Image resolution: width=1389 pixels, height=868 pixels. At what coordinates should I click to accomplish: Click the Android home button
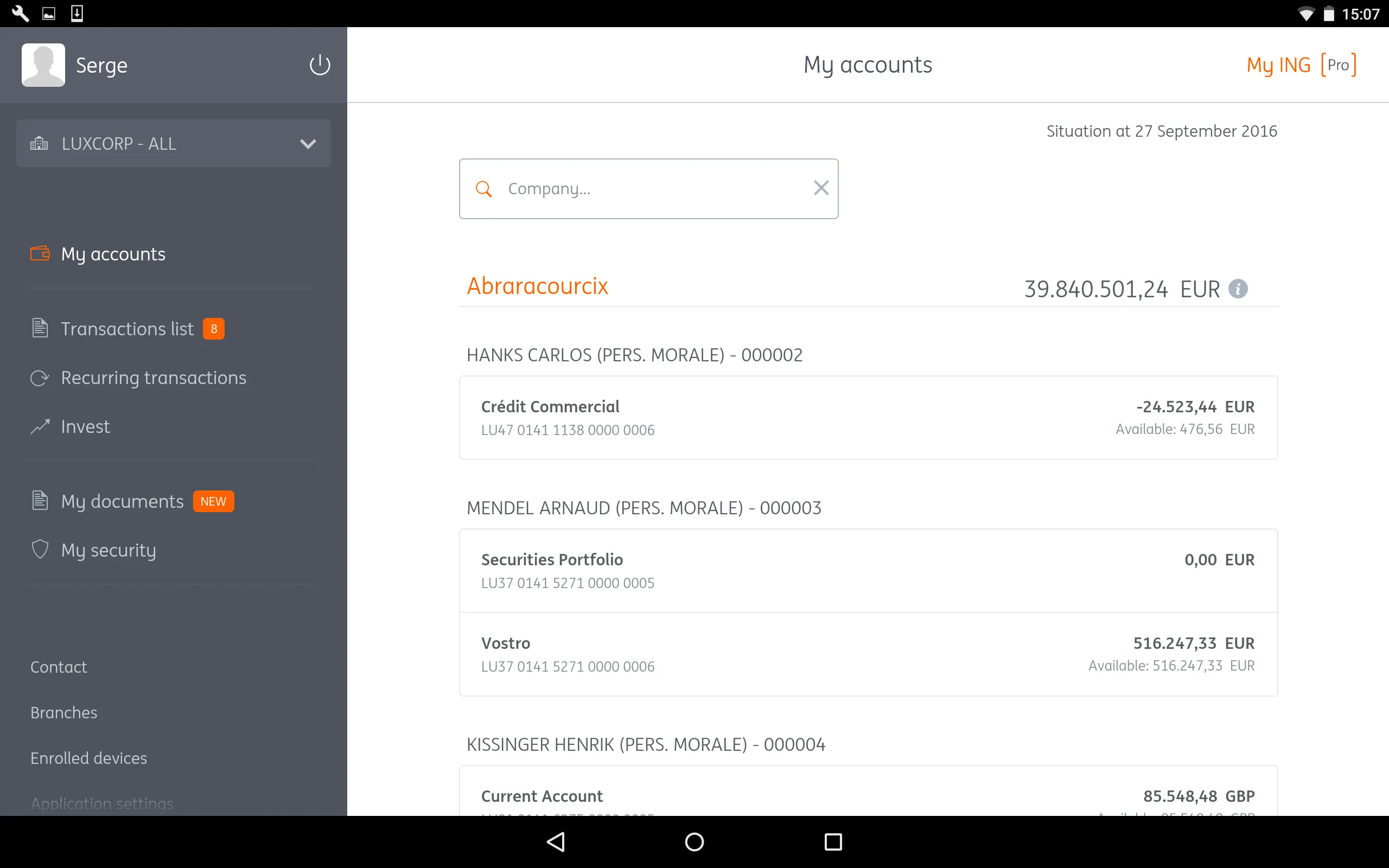(x=694, y=840)
